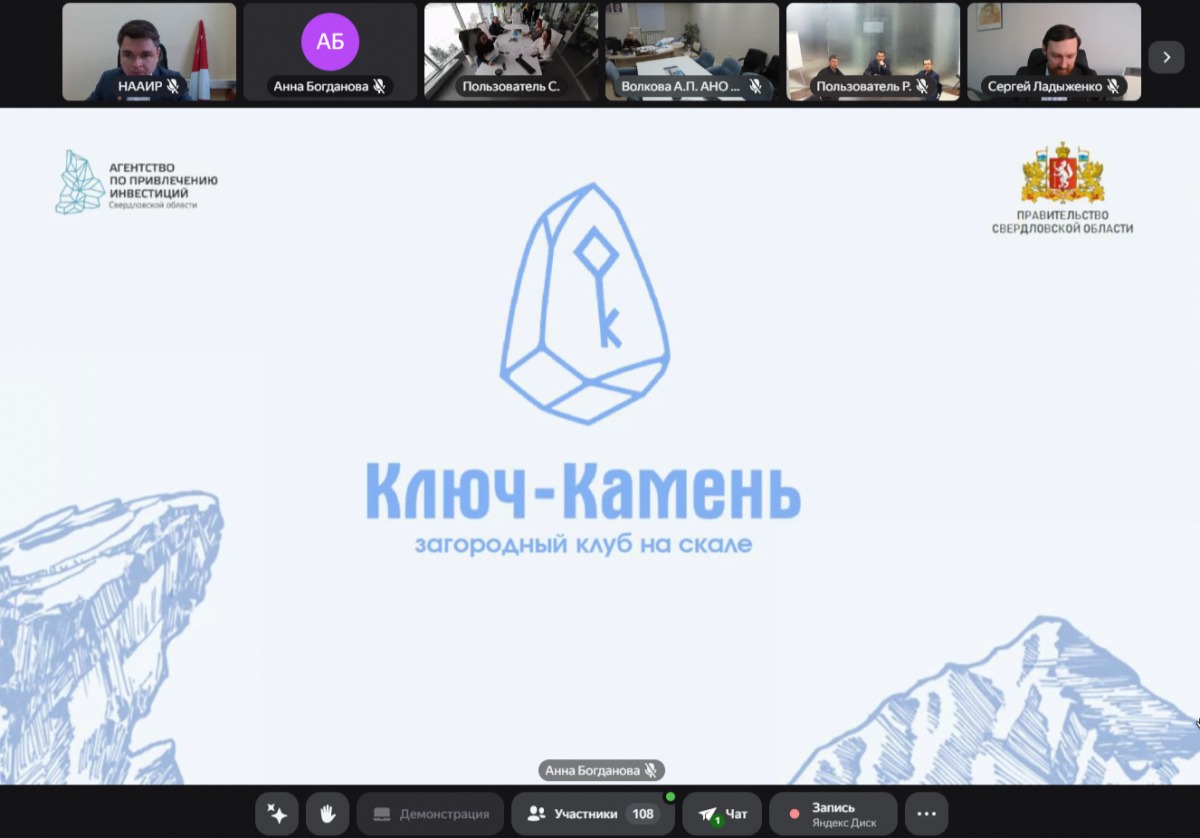This screenshot has width=1200, height=838.
Task: Click muted mic icon on Пользователь Р. tile
Action: (921, 87)
